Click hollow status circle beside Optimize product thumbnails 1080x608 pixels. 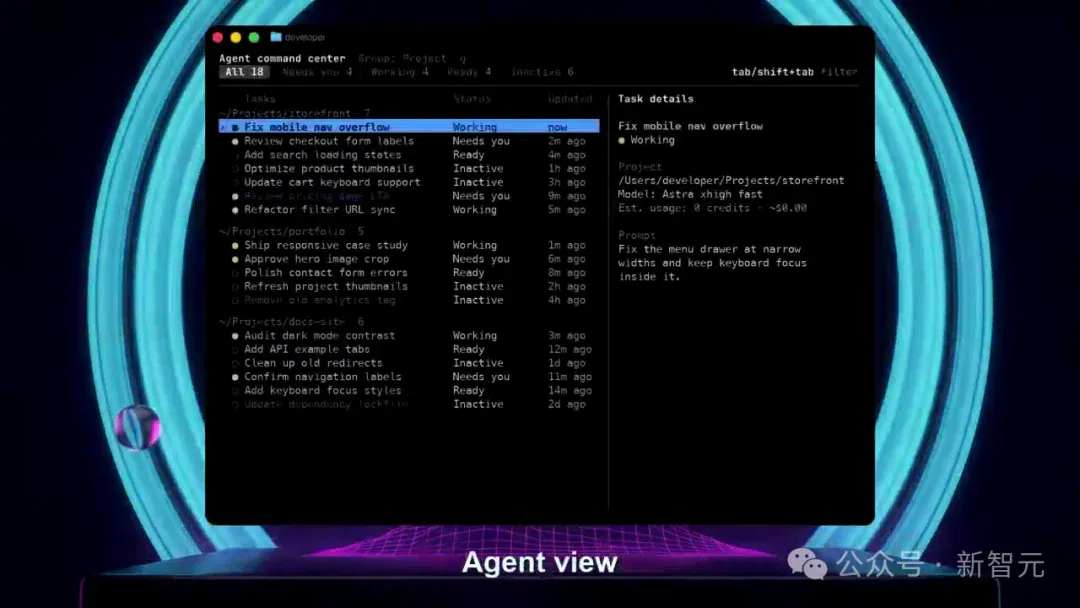coord(236,169)
